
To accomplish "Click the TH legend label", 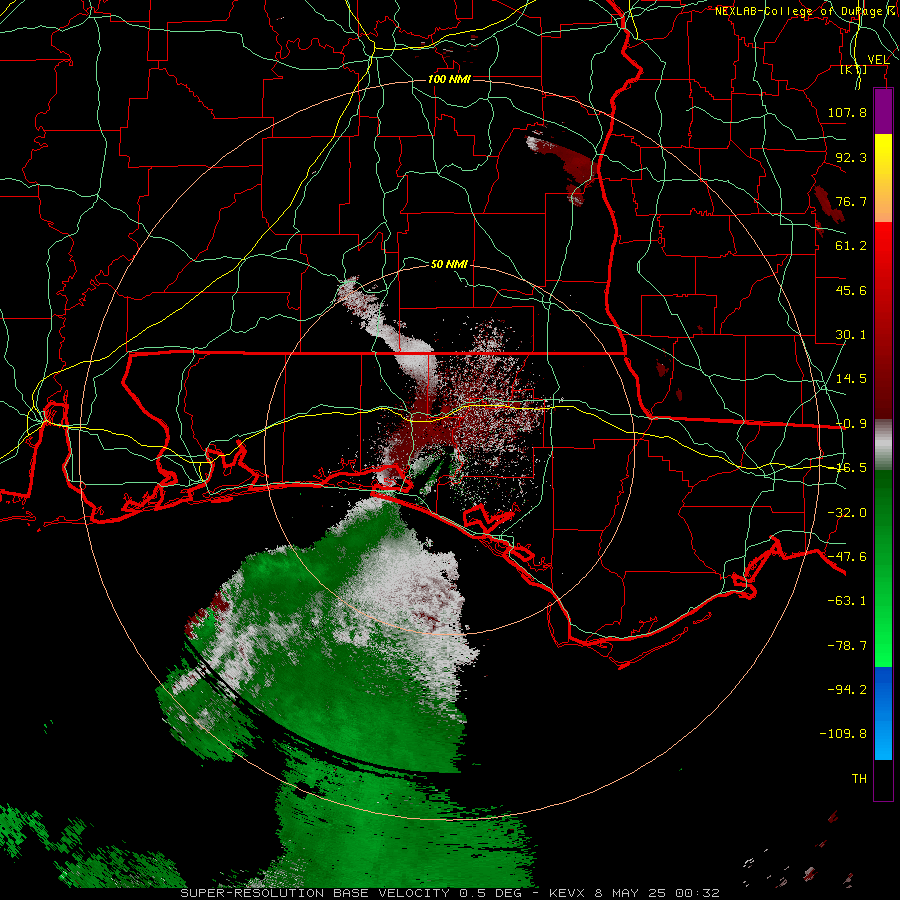I will 859,779.
